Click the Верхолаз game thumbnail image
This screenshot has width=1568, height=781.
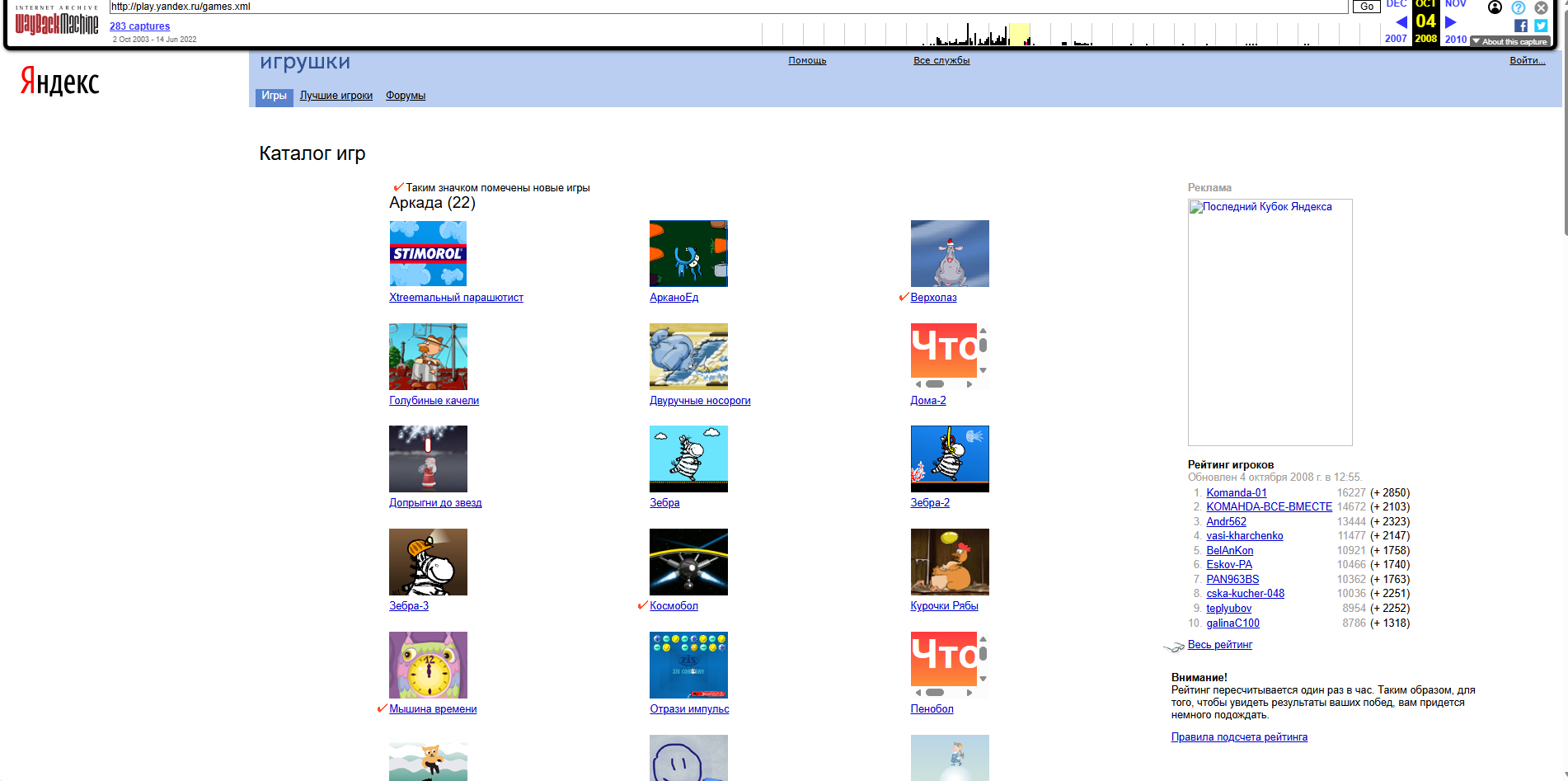point(950,253)
